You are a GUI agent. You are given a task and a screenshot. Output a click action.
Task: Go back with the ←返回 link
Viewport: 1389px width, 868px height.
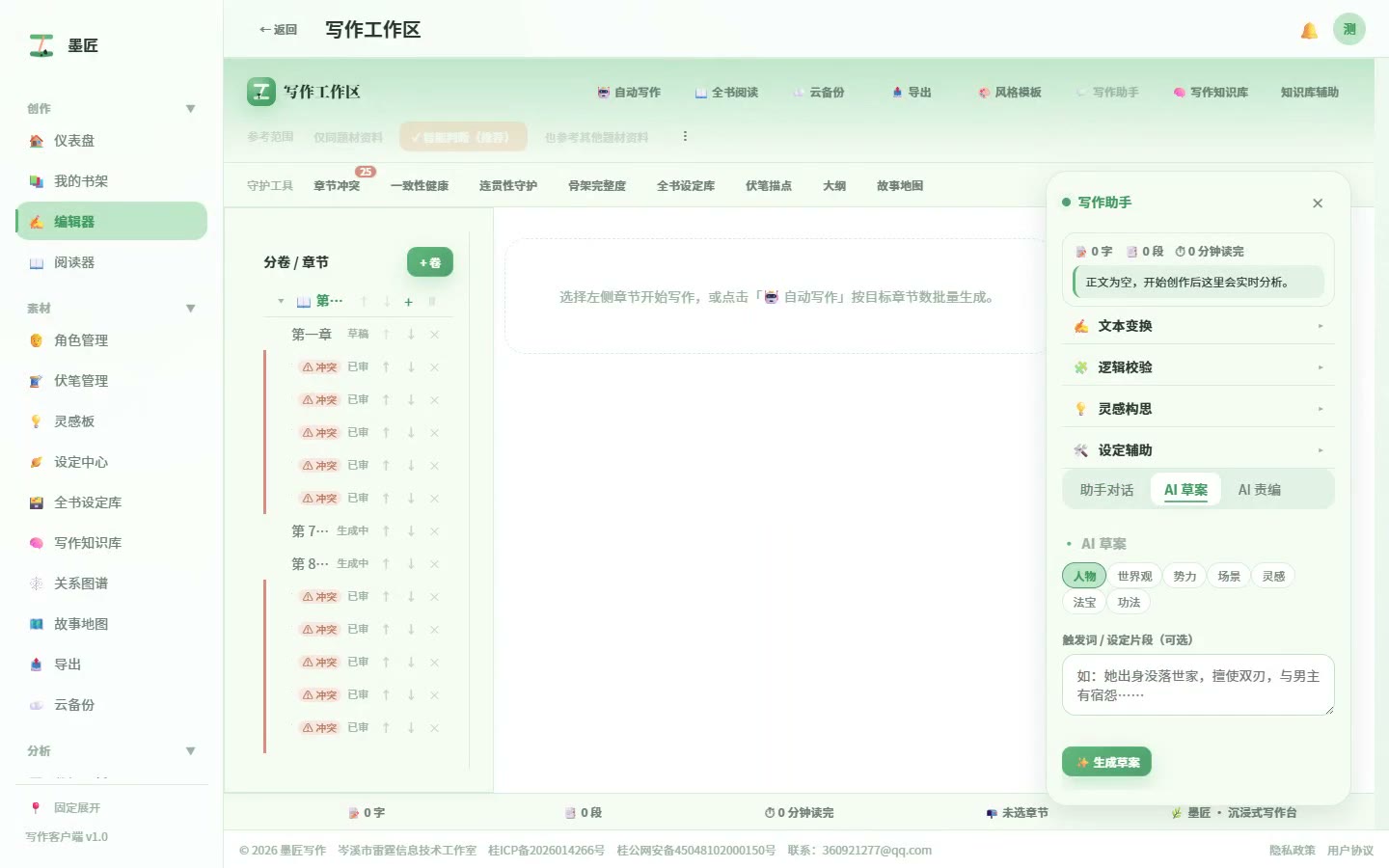pyautogui.click(x=278, y=30)
